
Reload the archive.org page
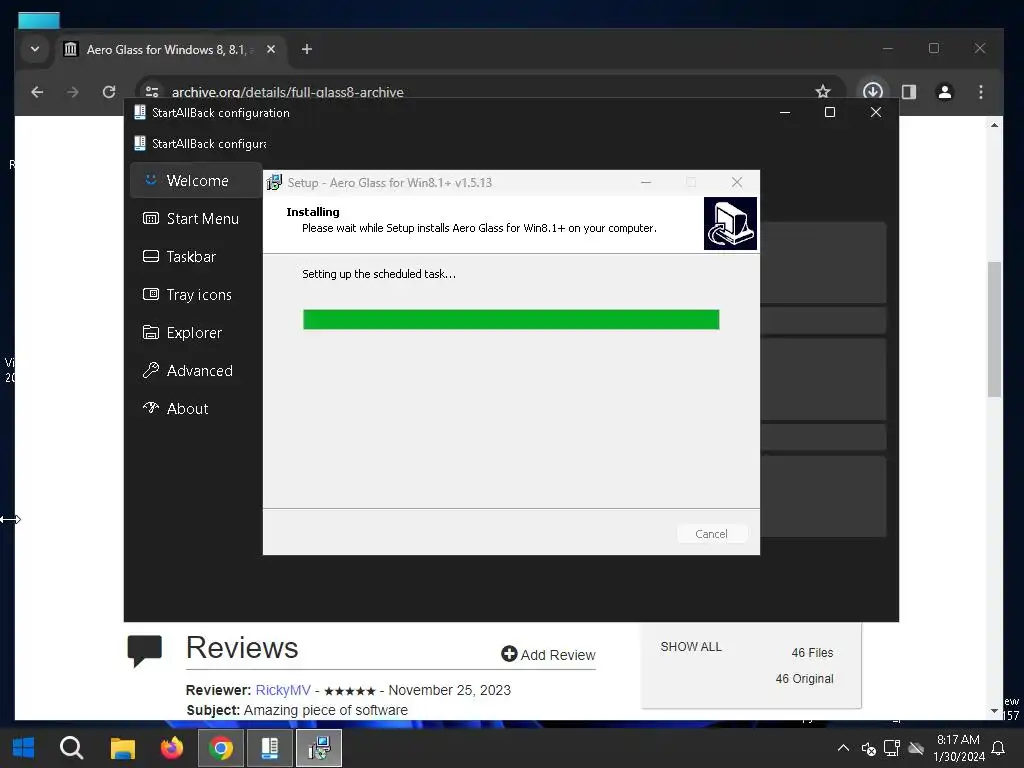(x=109, y=92)
